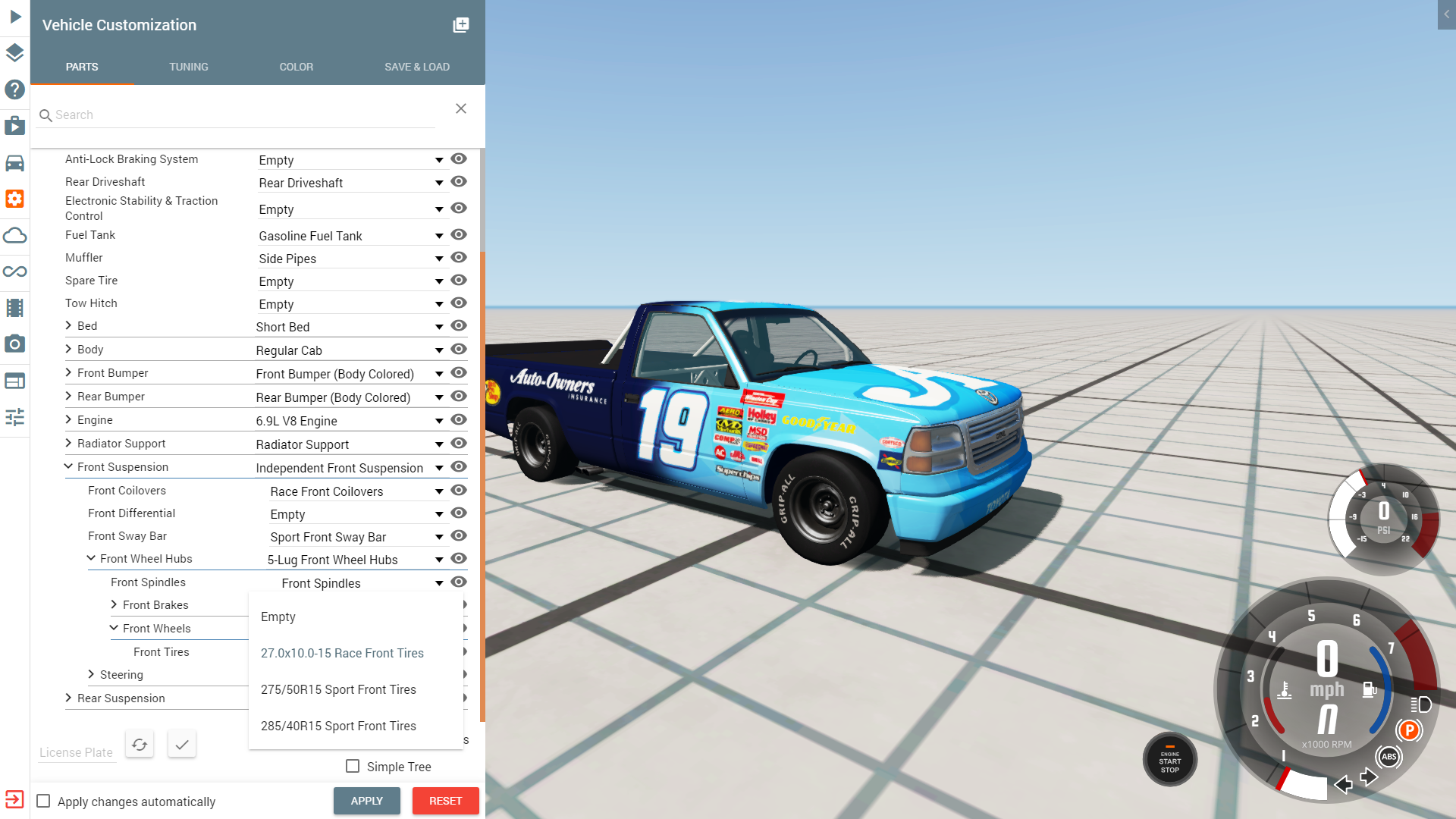Viewport: 1456px width, 819px height.
Task: Click the fuel pump gauge icon
Action: (1370, 689)
